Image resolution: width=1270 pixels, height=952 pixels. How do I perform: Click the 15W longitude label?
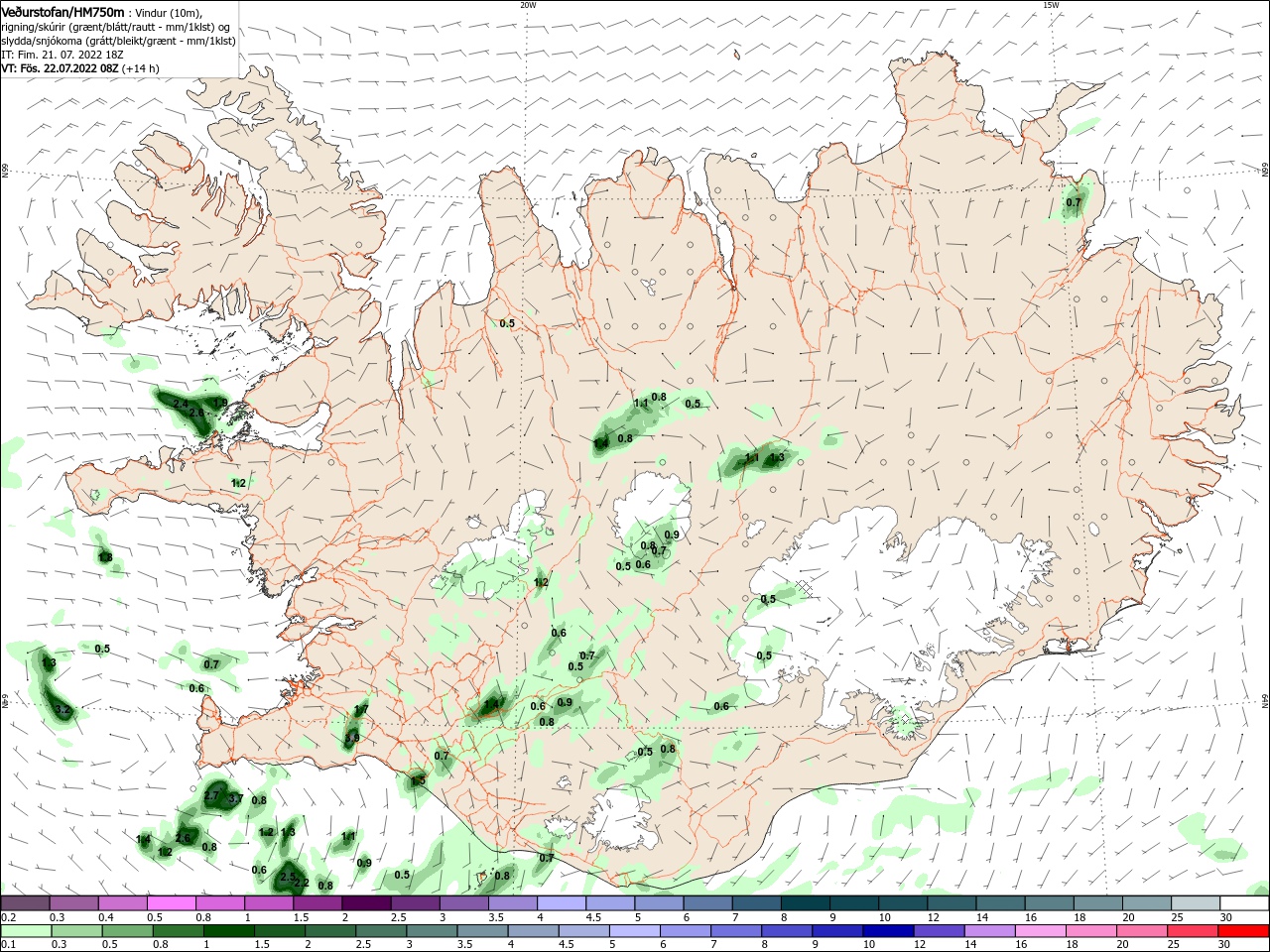1051,5
